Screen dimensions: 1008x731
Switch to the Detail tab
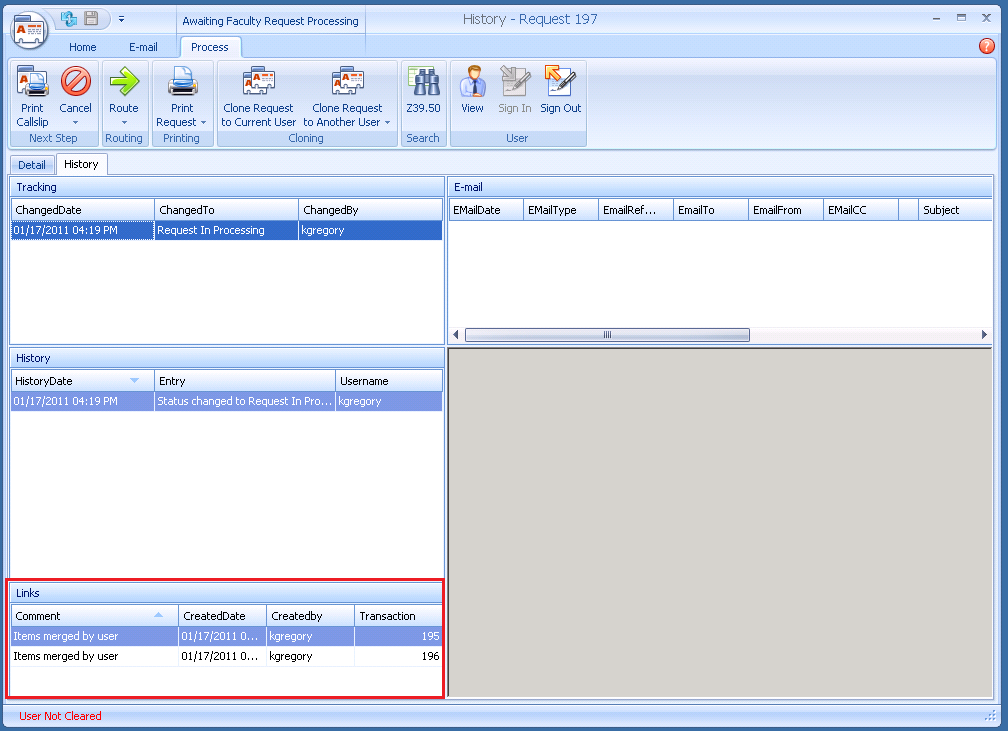(x=31, y=164)
